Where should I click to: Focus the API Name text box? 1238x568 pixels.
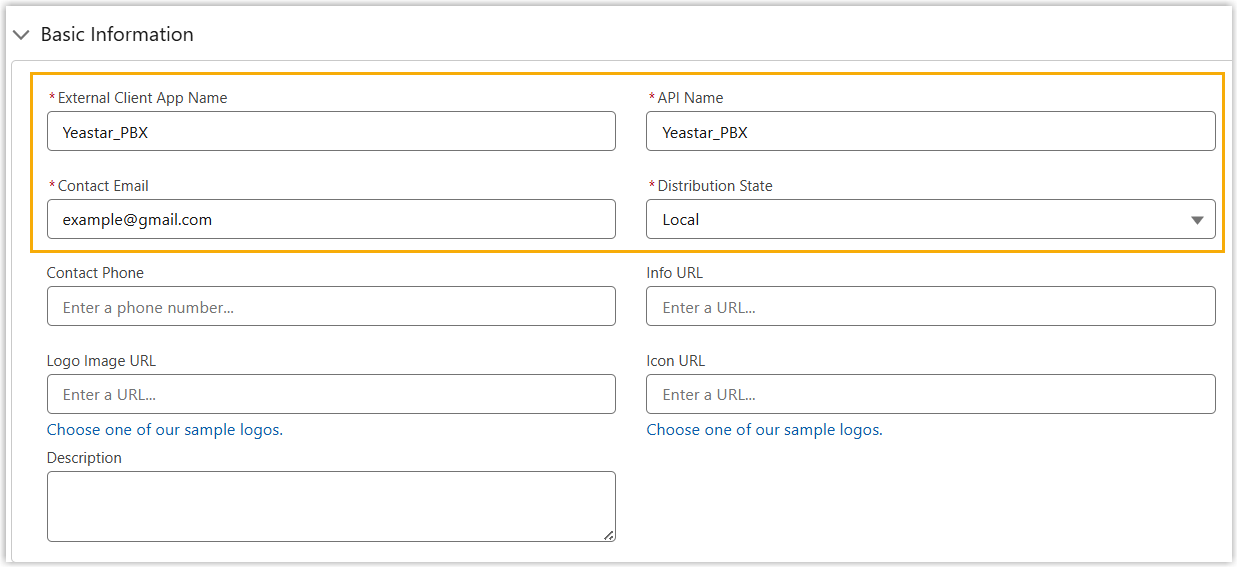(x=930, y=131)
